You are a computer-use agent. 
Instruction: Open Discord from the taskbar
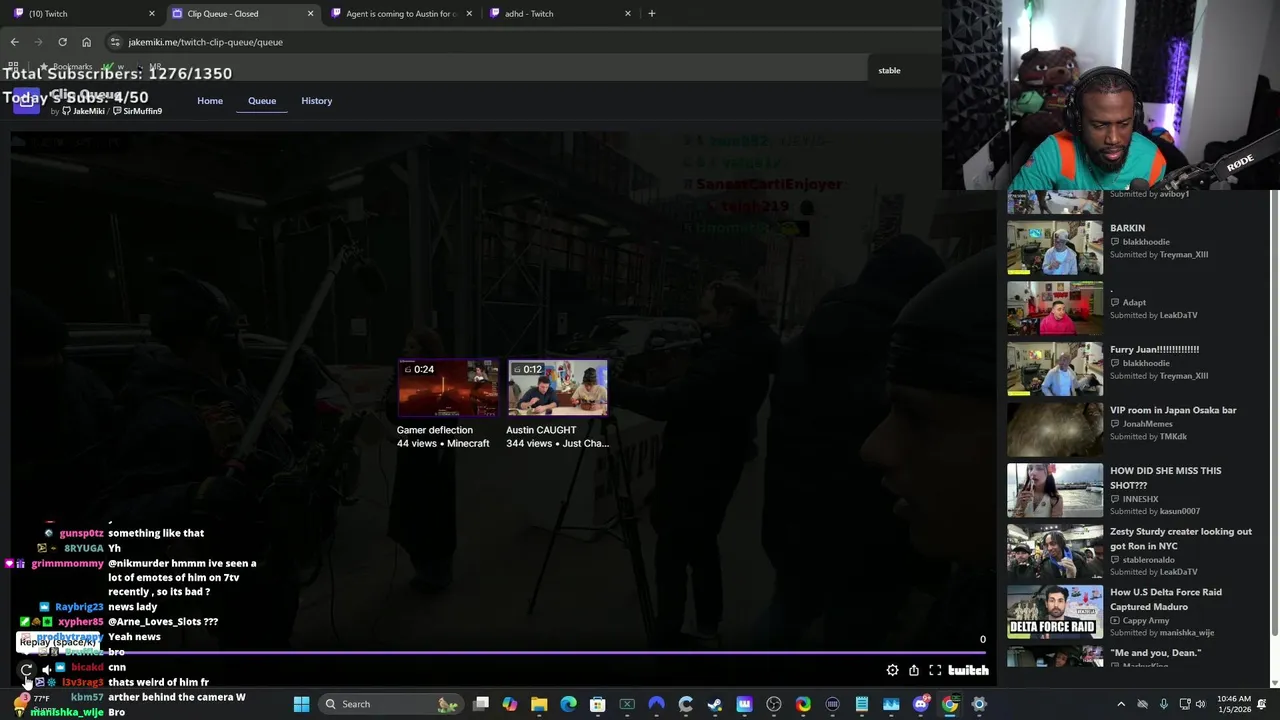point(921,704)
